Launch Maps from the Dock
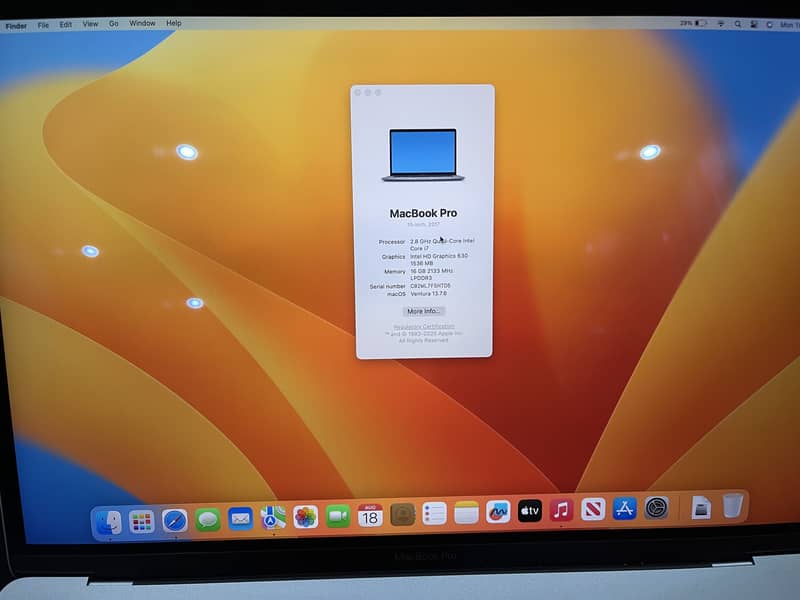 (x=273, y=518)
